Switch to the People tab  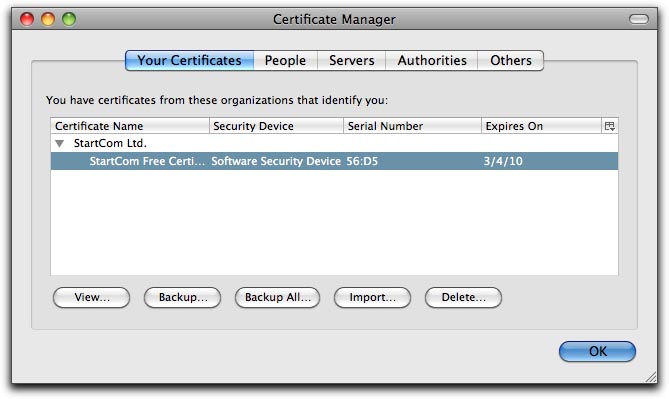point(285,60)
